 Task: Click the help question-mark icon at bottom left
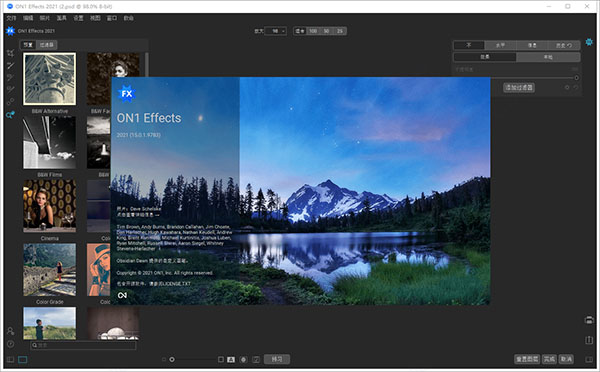click(10, 344)
